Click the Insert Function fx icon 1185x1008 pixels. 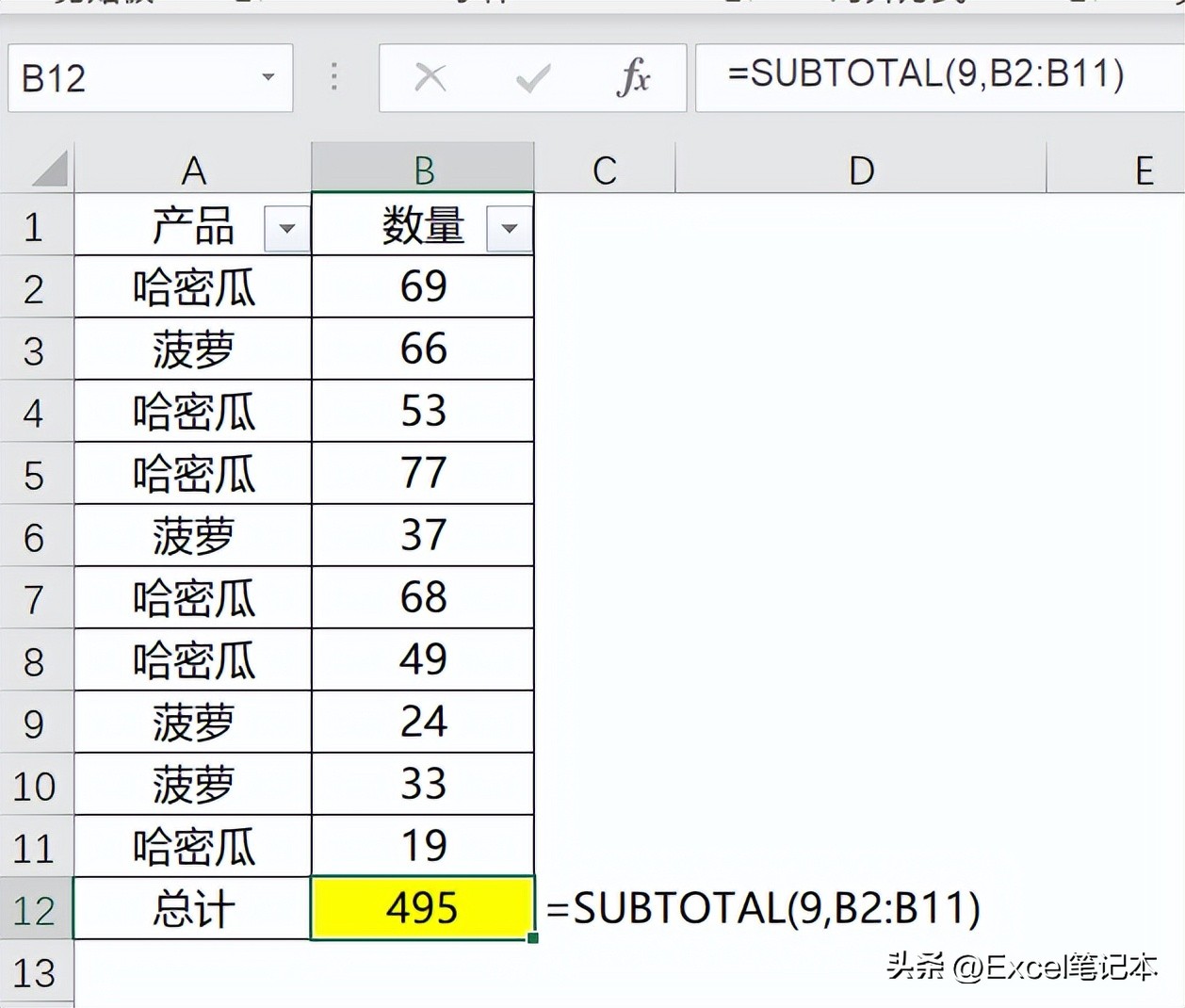coord(635,77)
